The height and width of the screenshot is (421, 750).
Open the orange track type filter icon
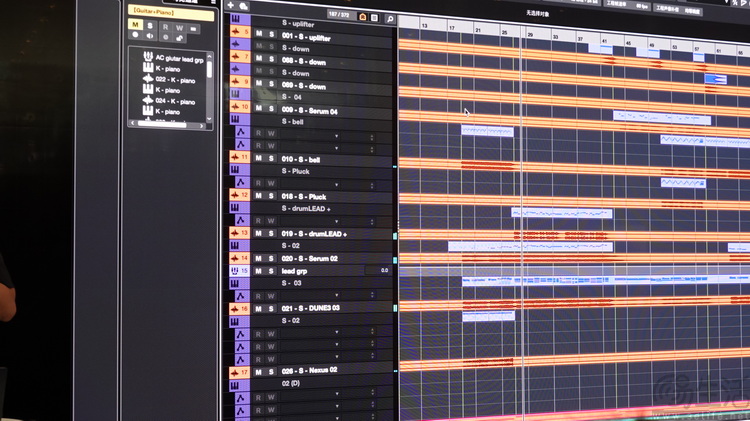point(363,17)
